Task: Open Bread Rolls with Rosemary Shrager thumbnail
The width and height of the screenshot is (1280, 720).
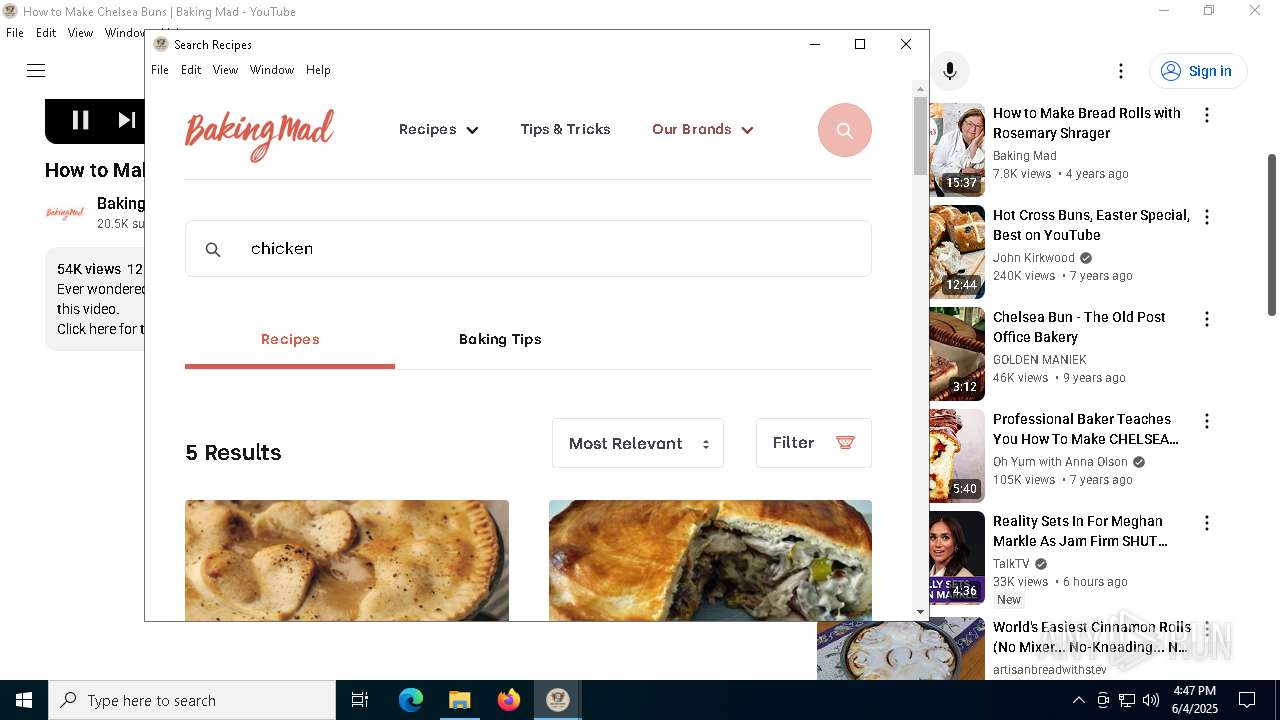Action: (957, 150)
